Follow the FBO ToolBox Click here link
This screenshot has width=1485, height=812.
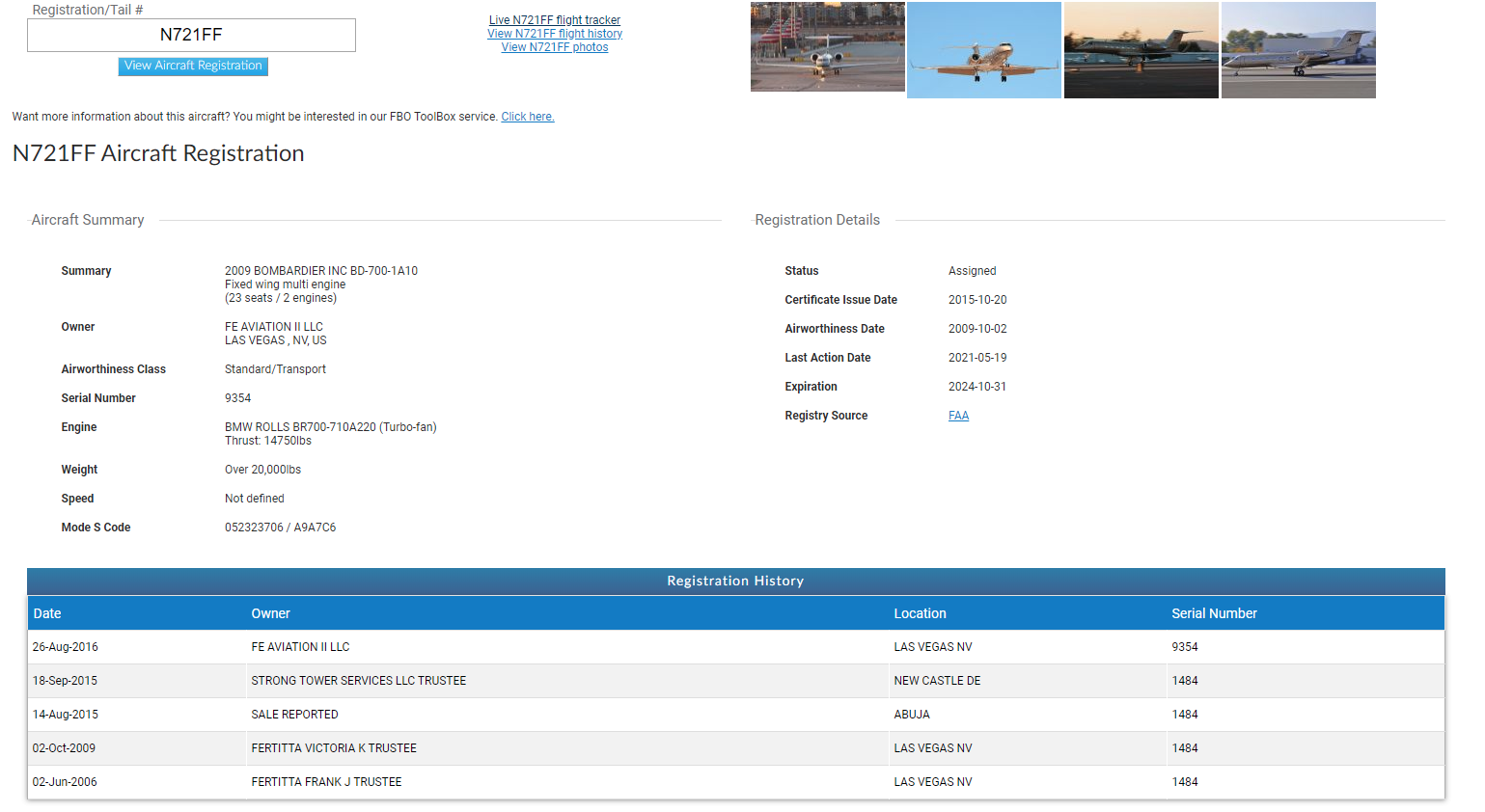[x=528, y=117]
